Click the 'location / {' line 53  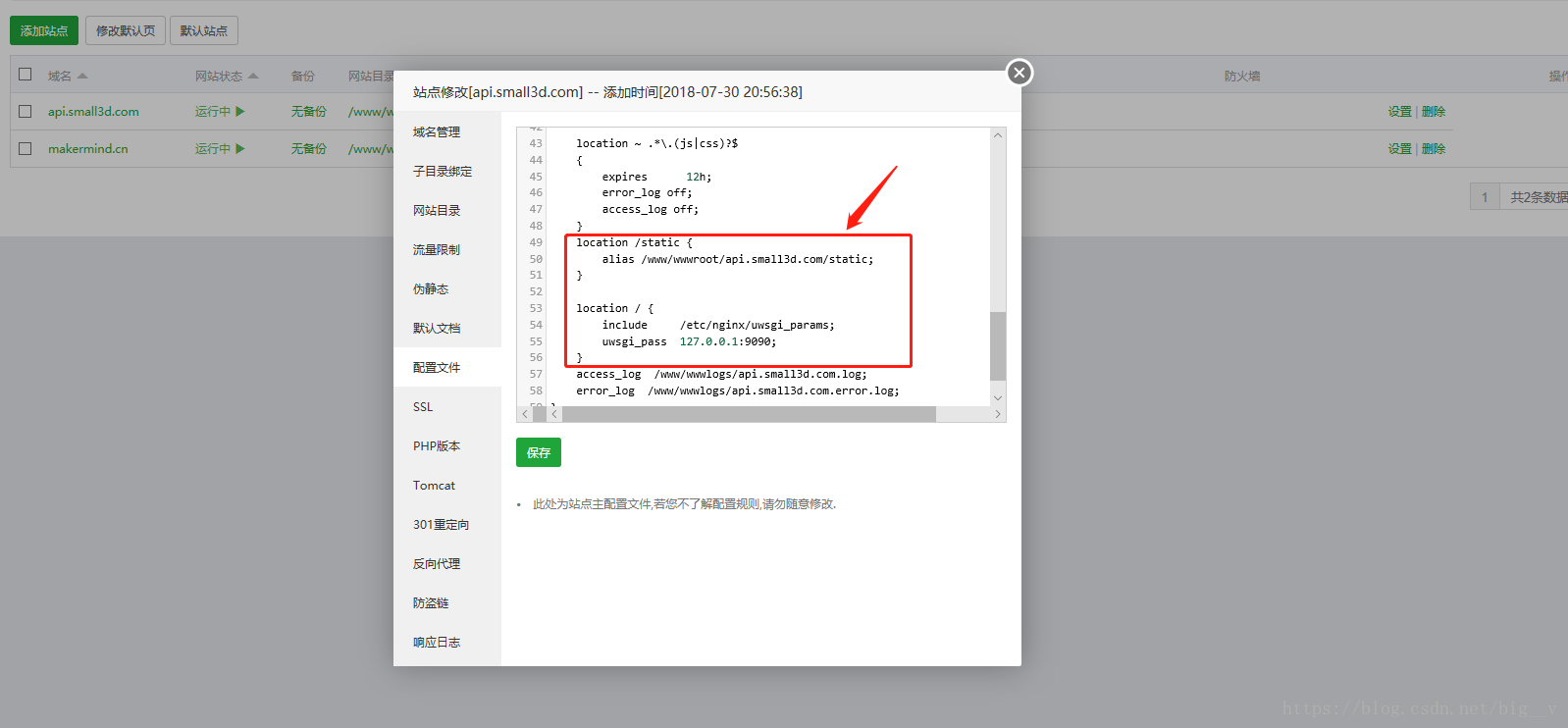[x=614, y=308]
